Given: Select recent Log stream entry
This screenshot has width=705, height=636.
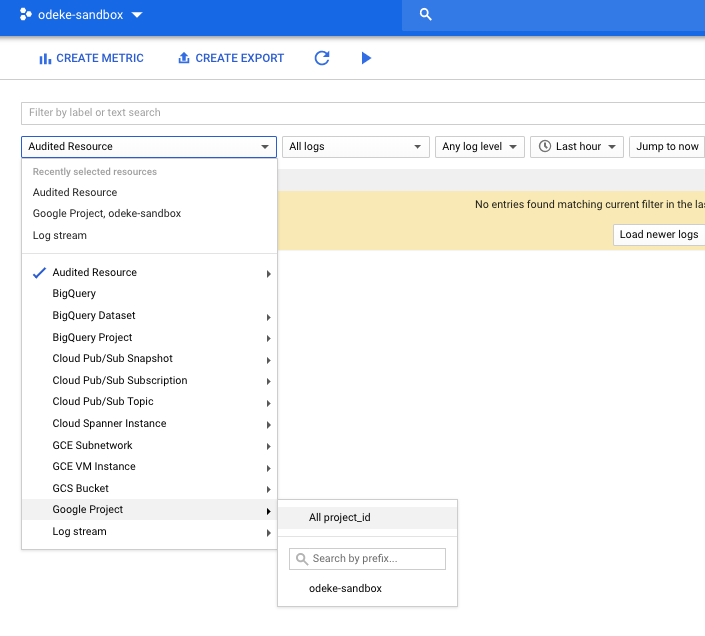Looking at the screenshot, I should coord(149,236).
